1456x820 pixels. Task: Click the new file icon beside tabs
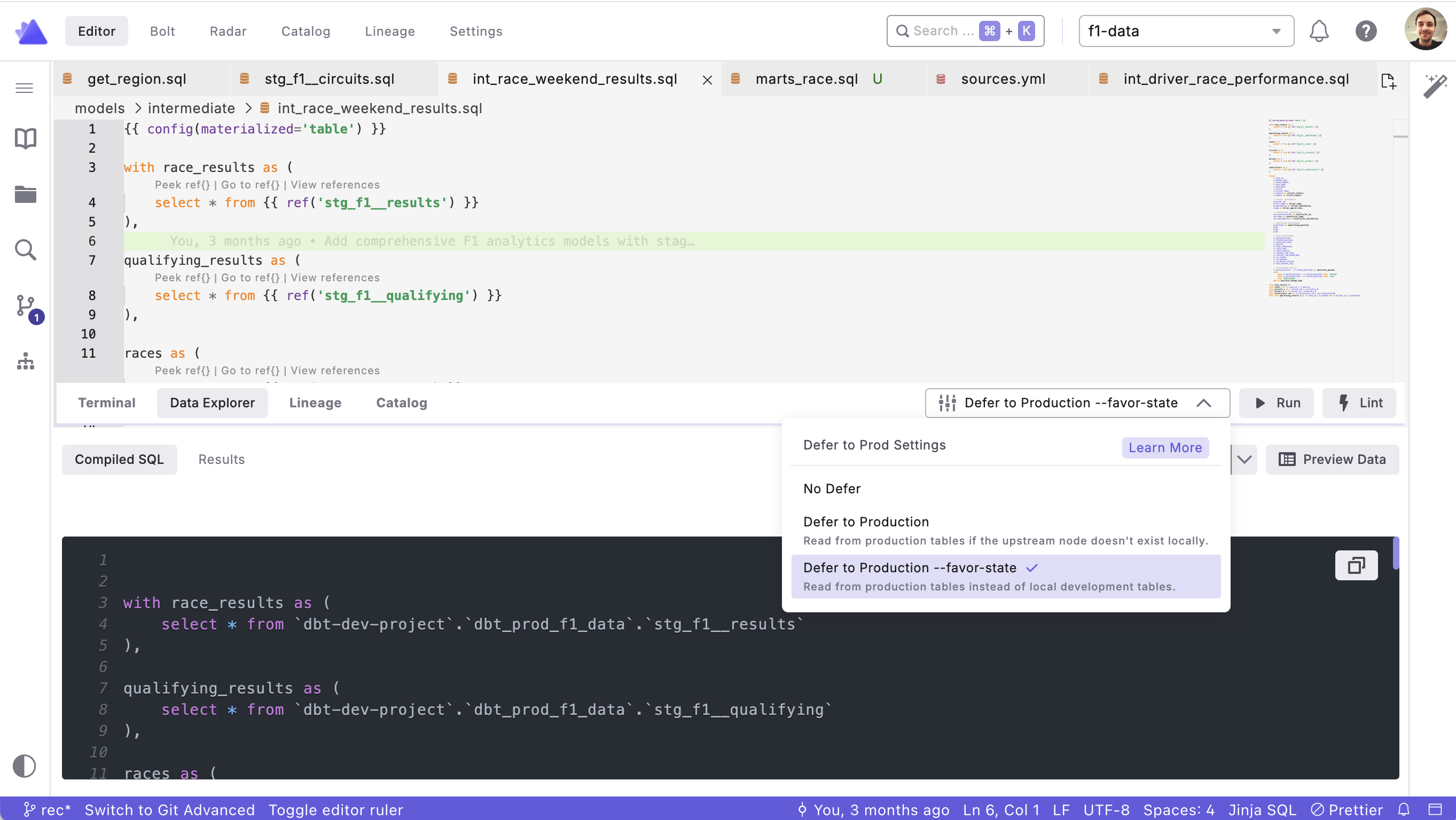coord(1388,81)
